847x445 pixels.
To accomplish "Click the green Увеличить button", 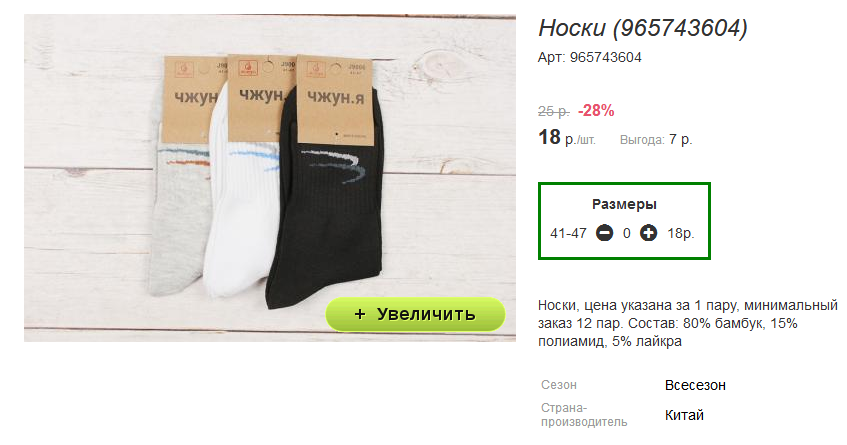I will [x=415, y=314].
